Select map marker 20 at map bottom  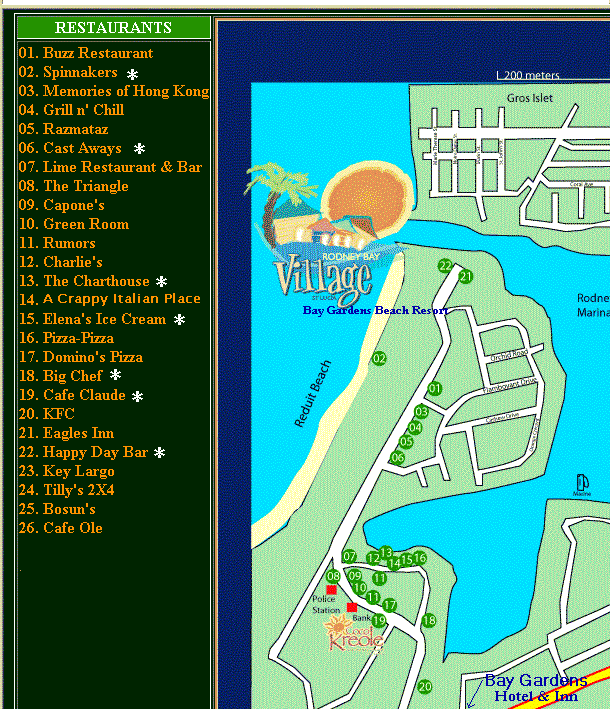(x=425, y=687)
